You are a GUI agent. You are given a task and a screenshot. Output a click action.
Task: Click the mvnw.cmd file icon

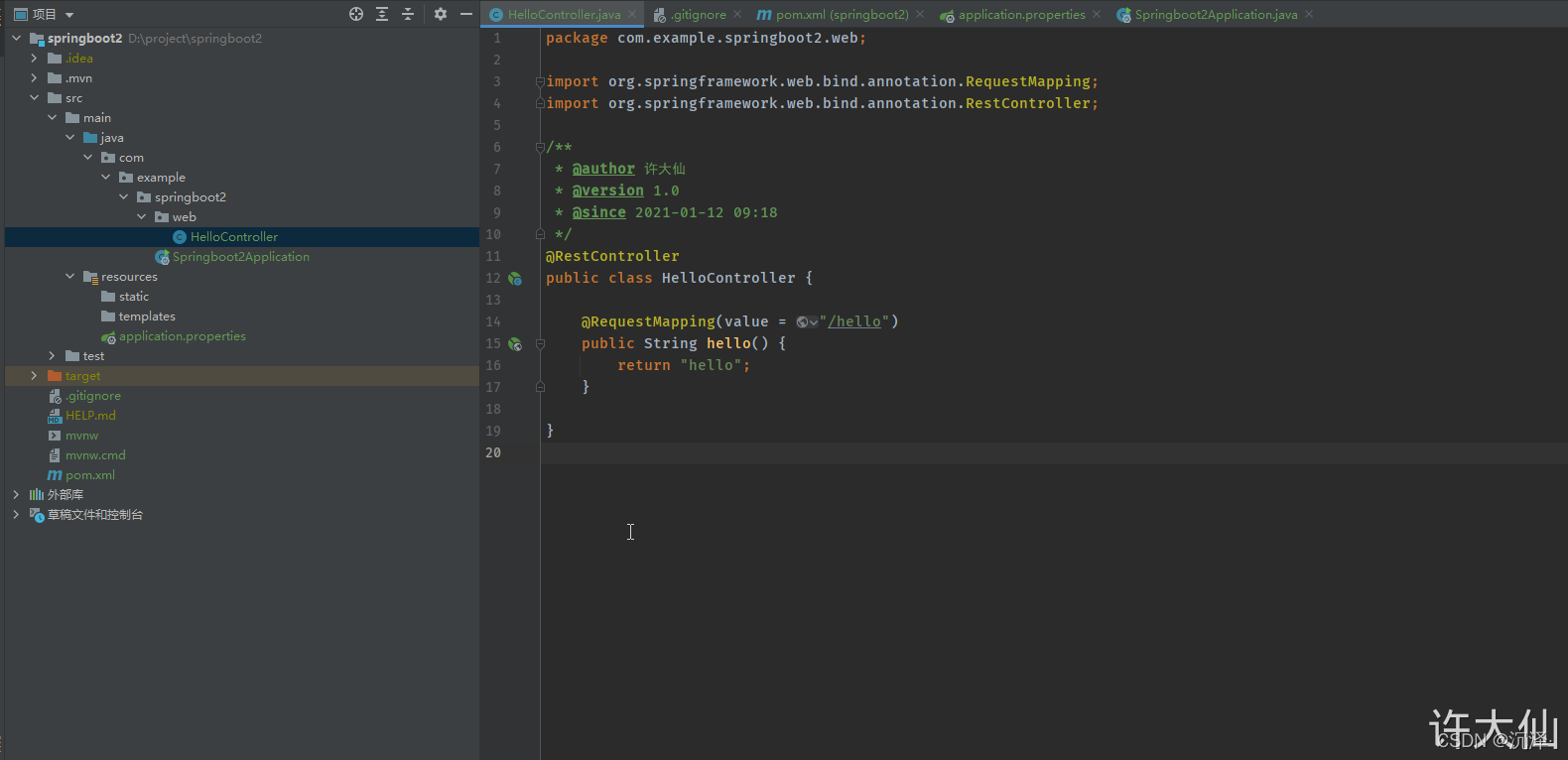tap(55, 455)
